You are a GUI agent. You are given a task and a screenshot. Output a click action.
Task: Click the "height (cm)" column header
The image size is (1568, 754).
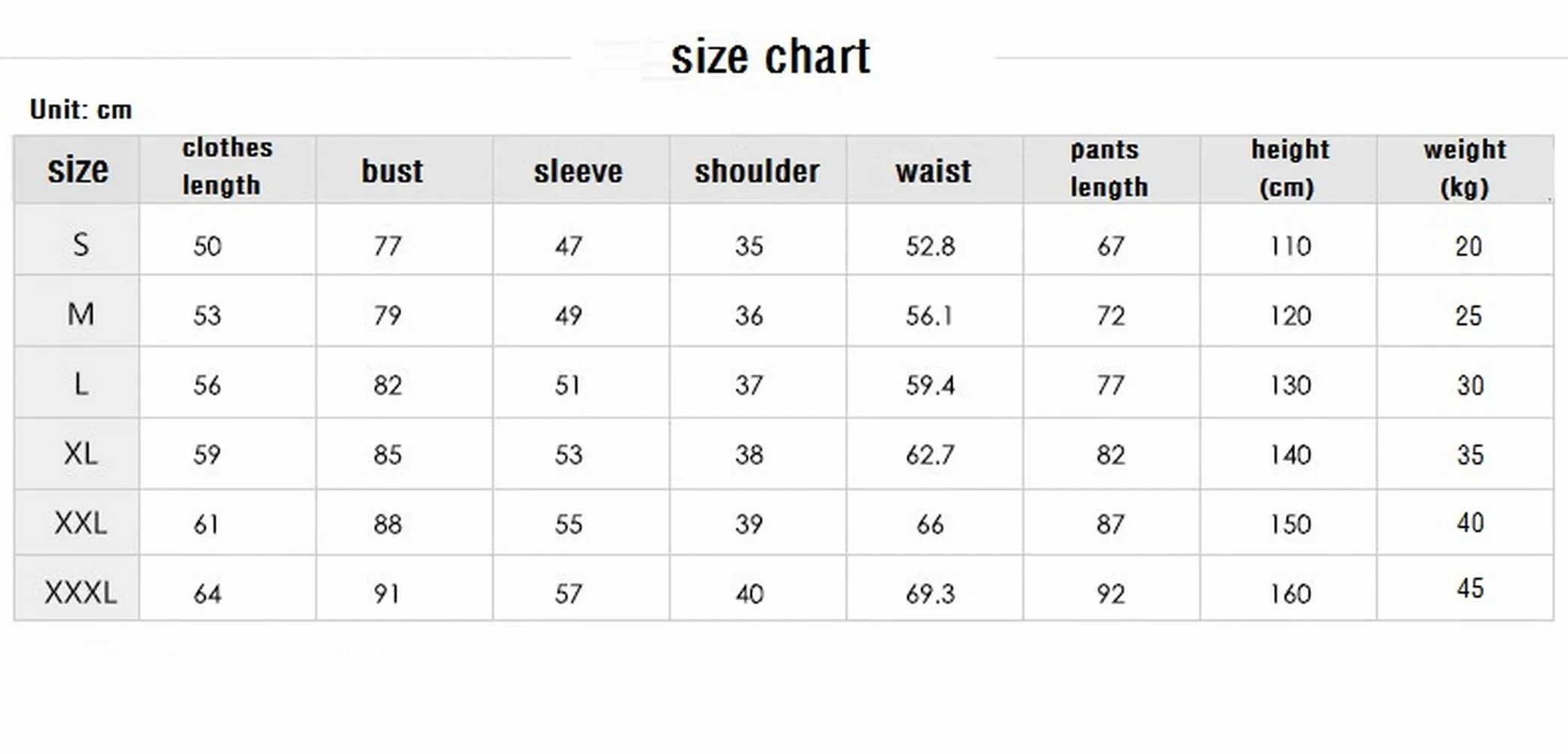[x=1290, y=168]
